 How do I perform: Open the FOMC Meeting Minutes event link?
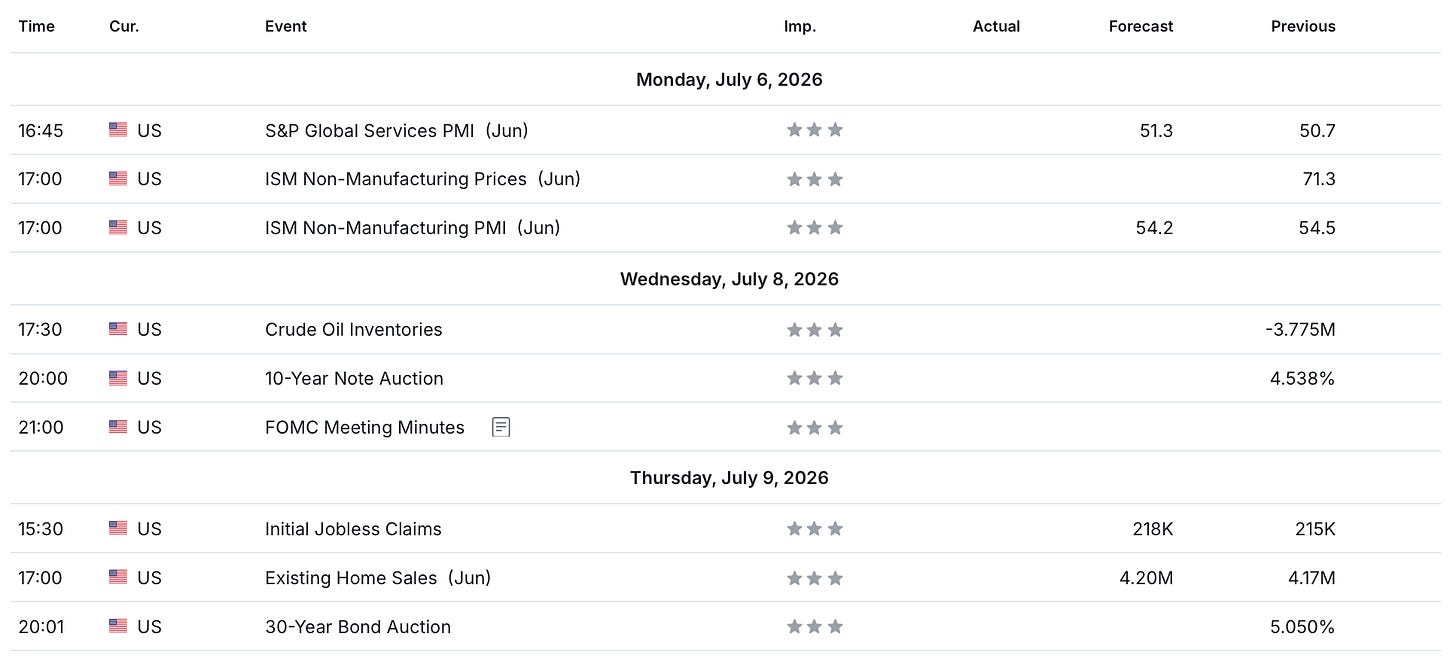pyautogui.click(x=364, y=428)
